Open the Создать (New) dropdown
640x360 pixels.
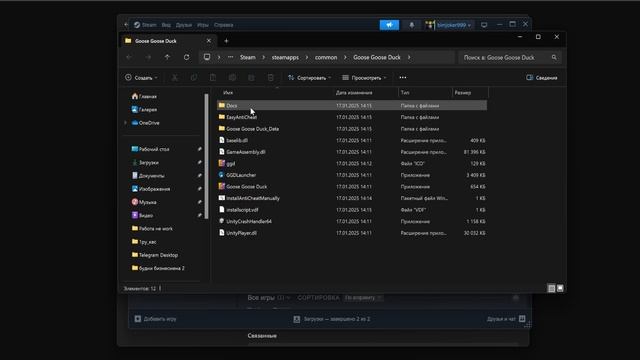[141, 78]
